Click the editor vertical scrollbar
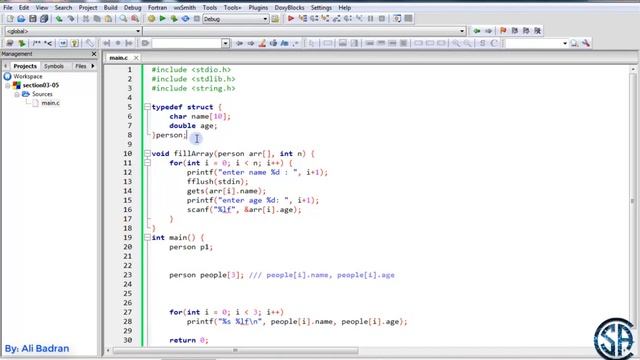 633,201
